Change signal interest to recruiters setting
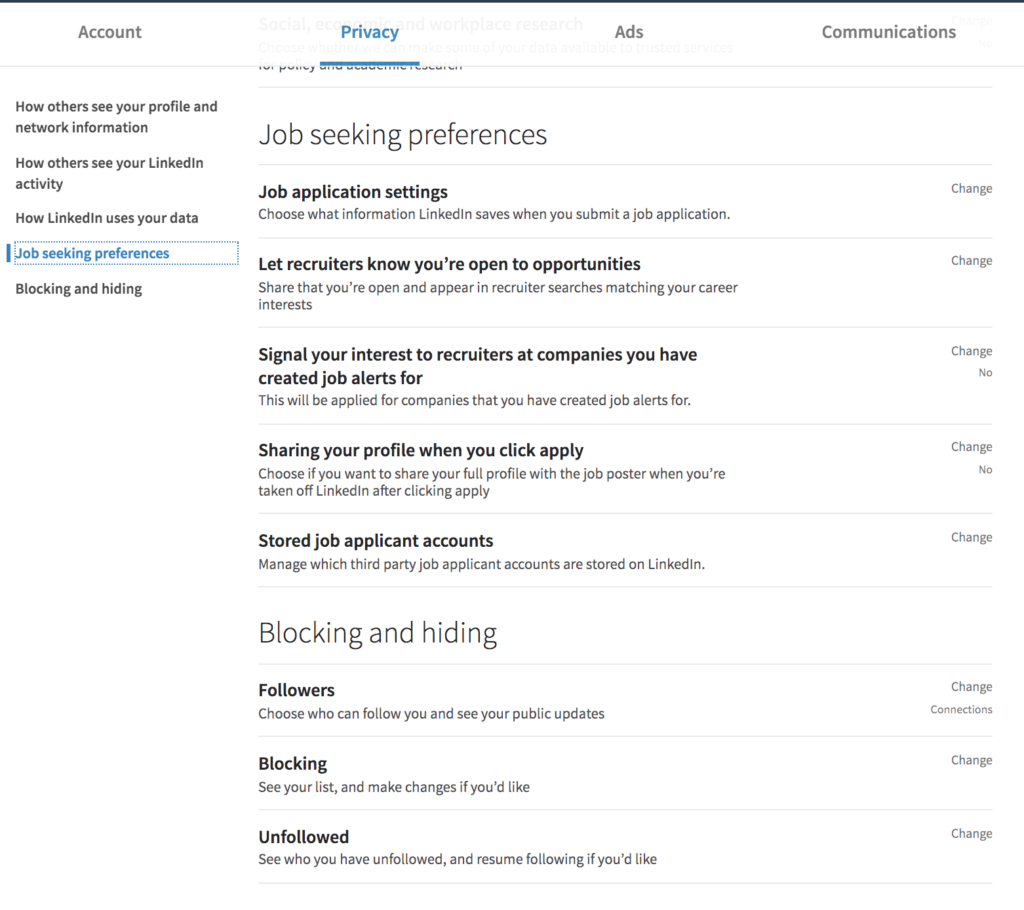Viewport: 1024px width, 910px height. pos(971,350)
